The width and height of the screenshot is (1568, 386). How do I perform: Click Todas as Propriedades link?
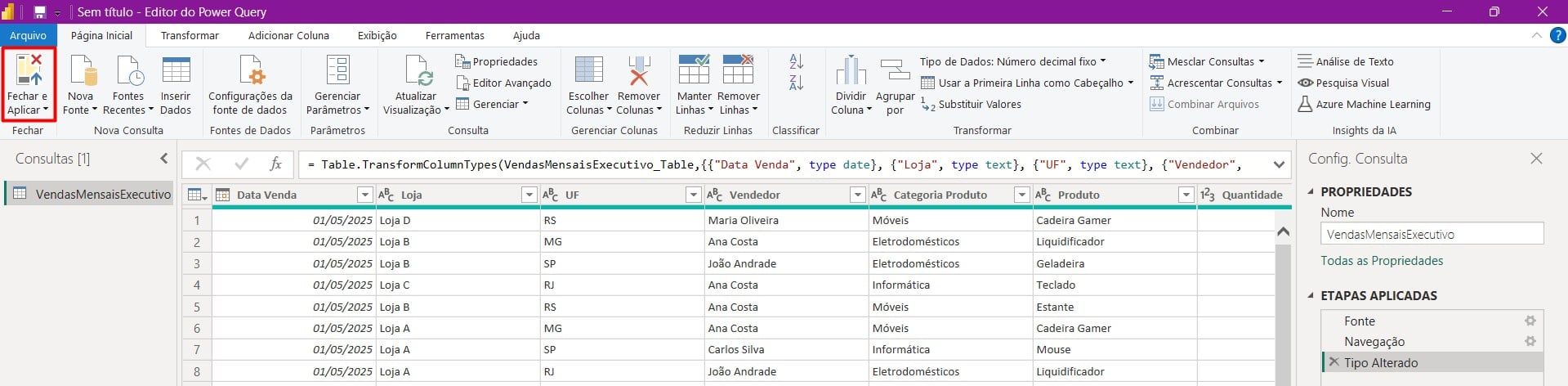tap(1382, 261)
